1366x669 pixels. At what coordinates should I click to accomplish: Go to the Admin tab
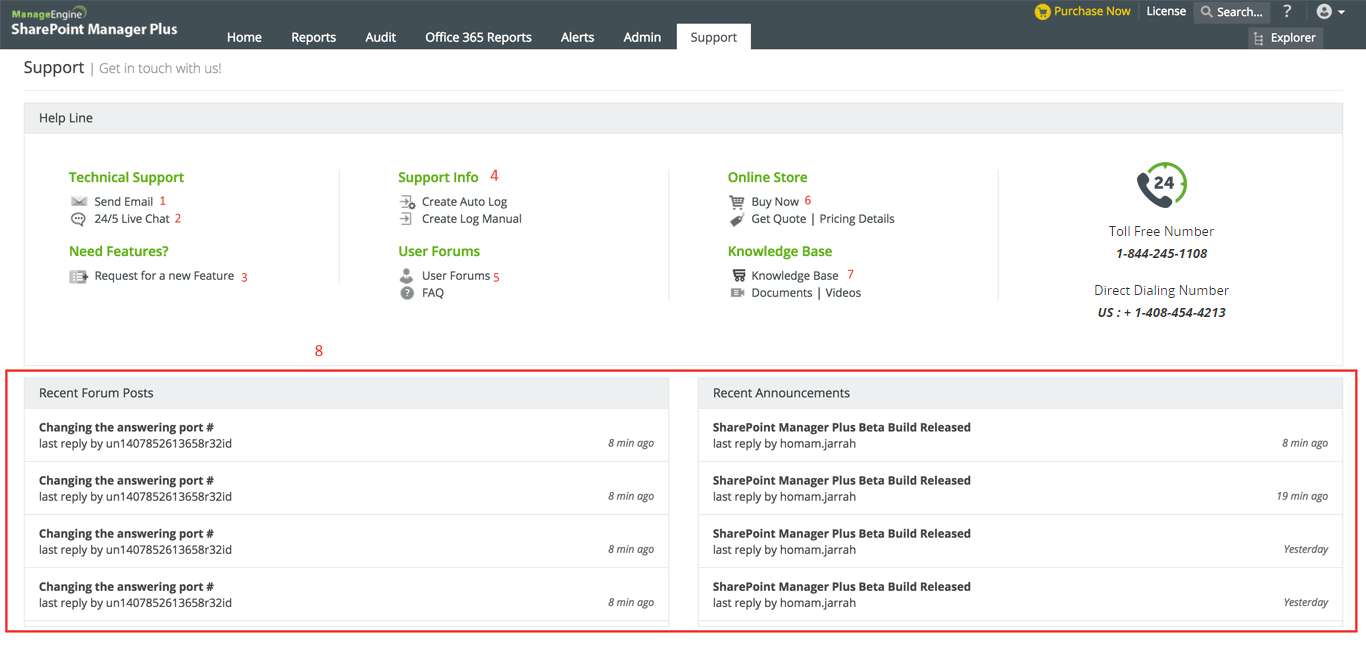642,37
